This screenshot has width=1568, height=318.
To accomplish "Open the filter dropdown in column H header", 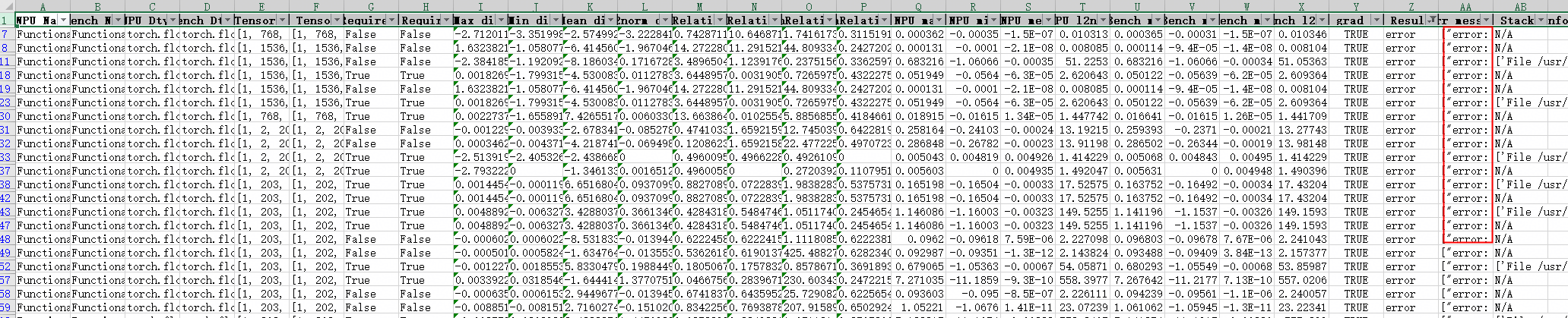I will (447, 20).
